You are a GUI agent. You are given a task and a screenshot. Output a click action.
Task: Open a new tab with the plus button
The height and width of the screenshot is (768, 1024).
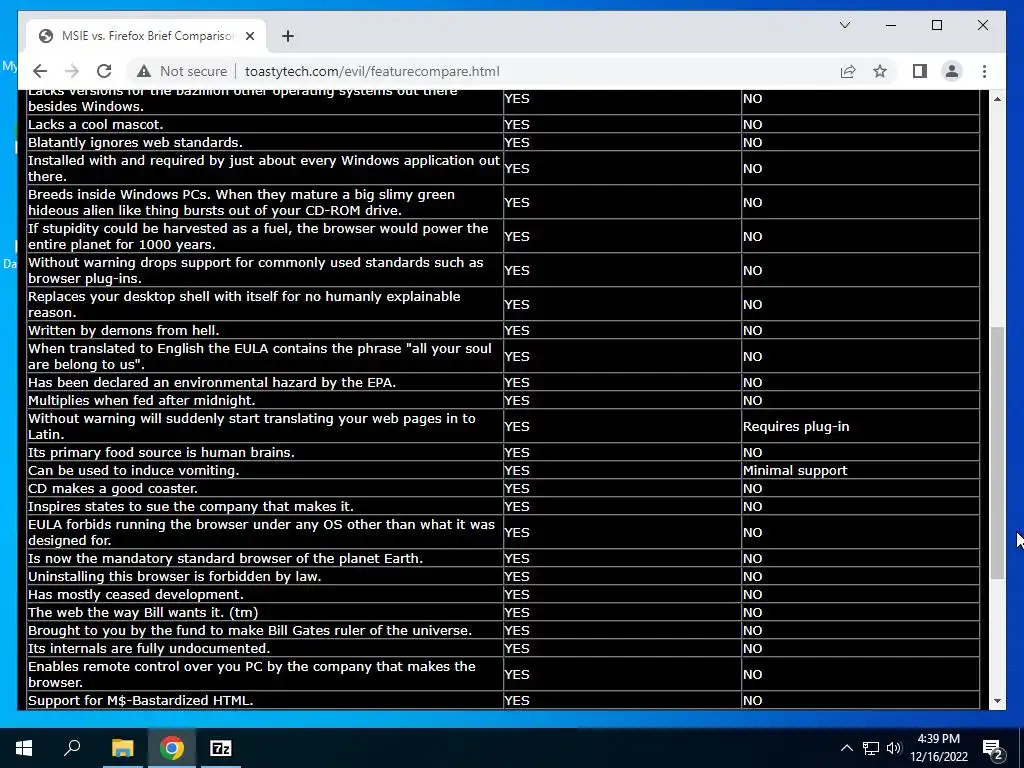point(287,36)
